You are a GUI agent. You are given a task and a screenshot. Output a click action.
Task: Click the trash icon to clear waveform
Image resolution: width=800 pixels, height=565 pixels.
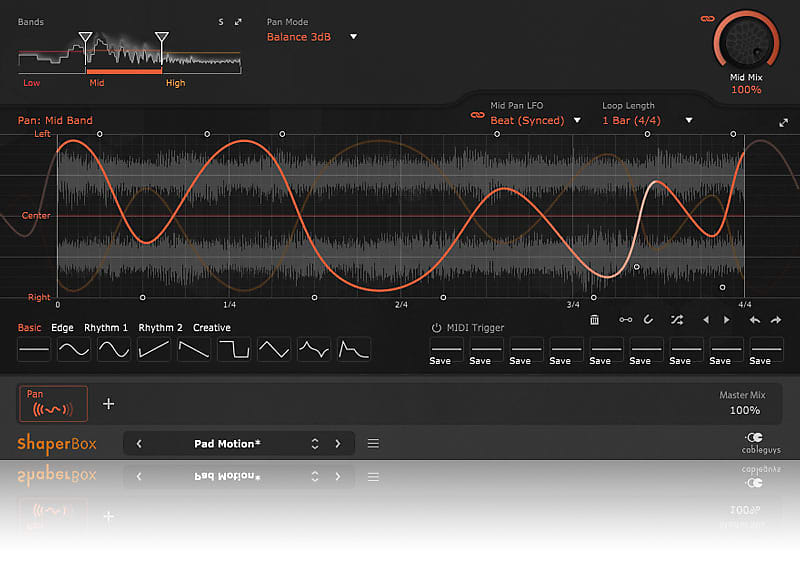click(595, 320)
